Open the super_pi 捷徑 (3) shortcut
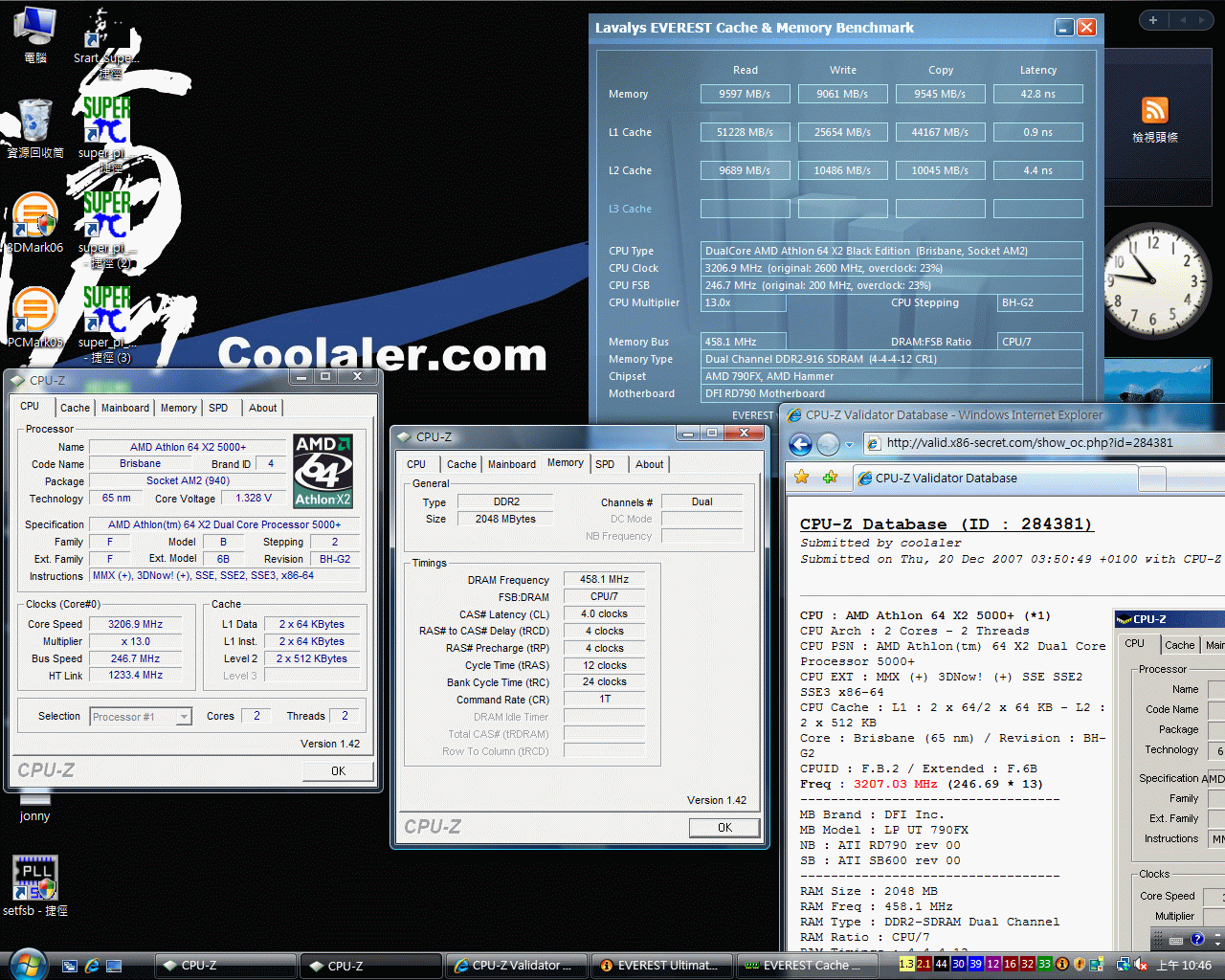 pos(106,323)
